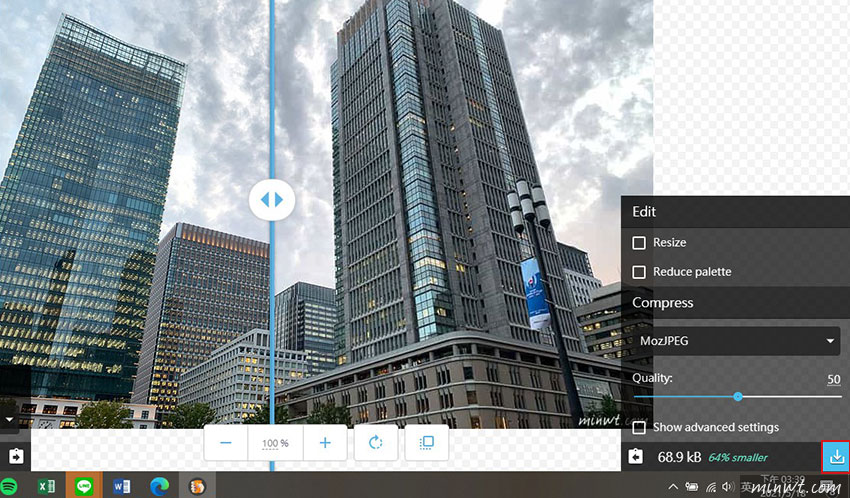The image size is (850, 498).
Task: Click the Compress section header
Action: click(735, 302)
